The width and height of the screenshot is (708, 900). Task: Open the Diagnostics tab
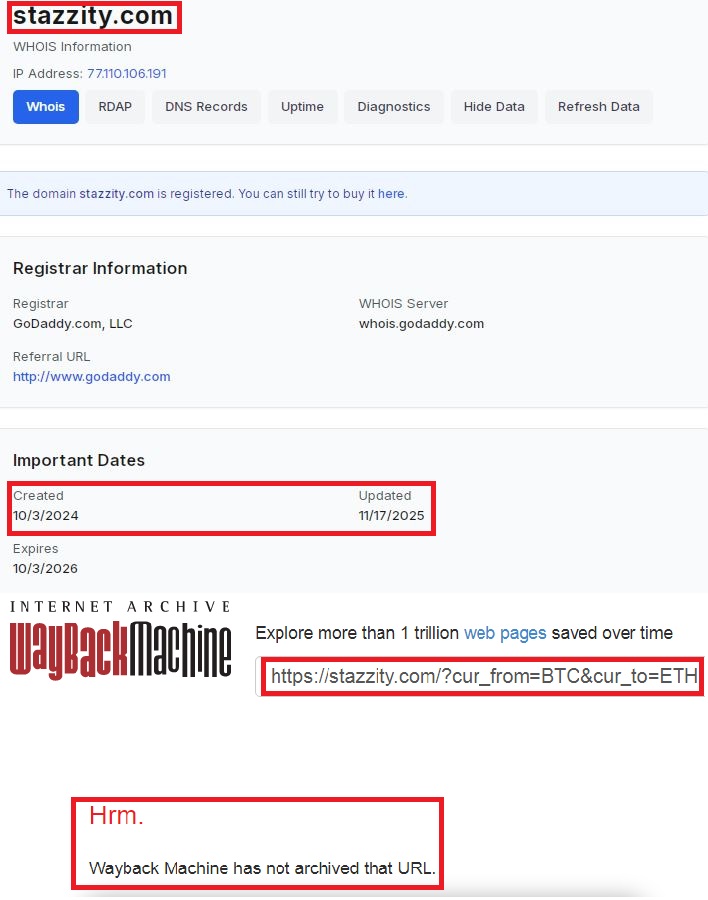pos(394,107)
